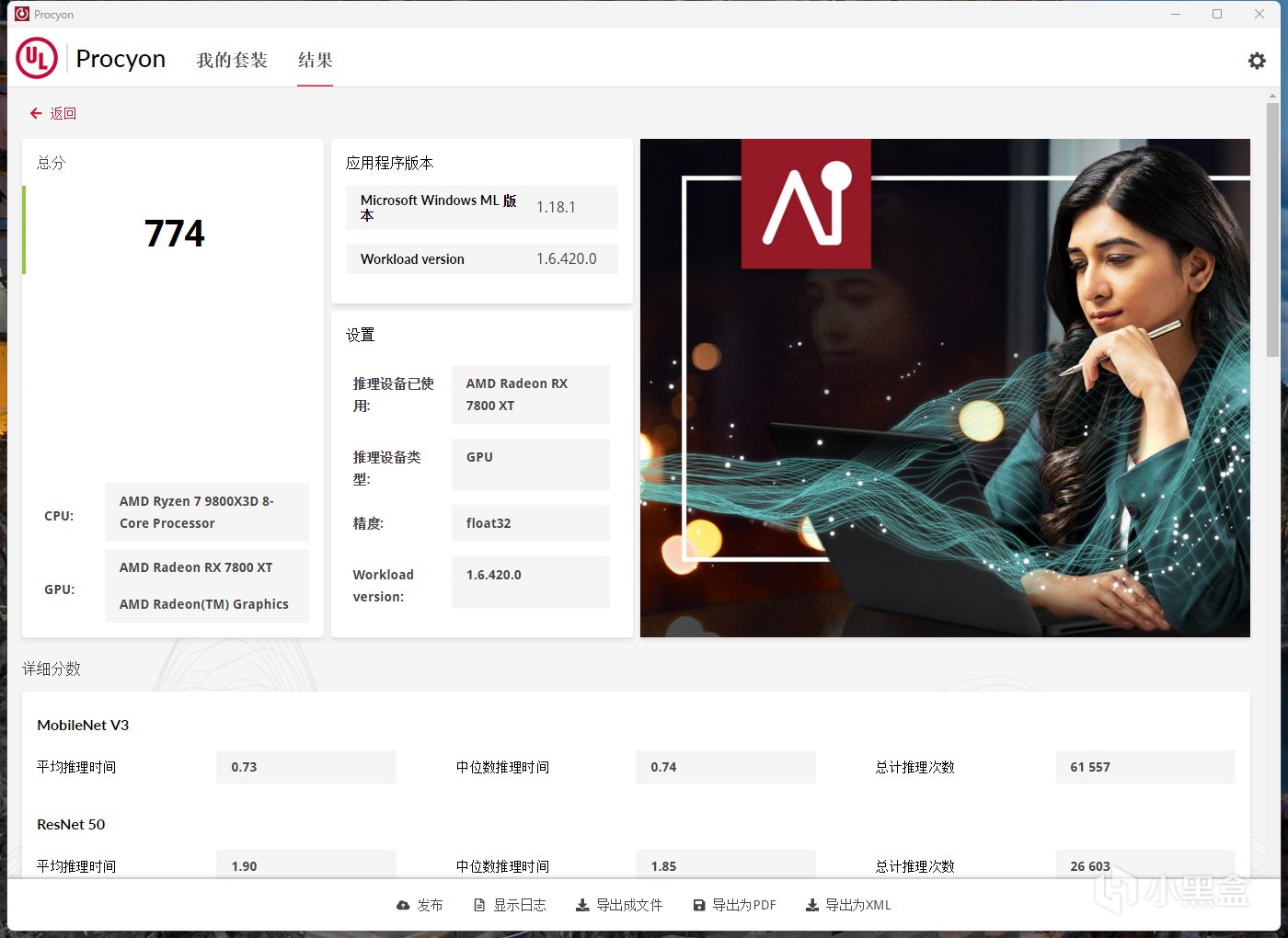Image resolution: width=1288 pixels, height=938 pixels.
Task: Click the 显示日志 button label
Action: point(520,905)
